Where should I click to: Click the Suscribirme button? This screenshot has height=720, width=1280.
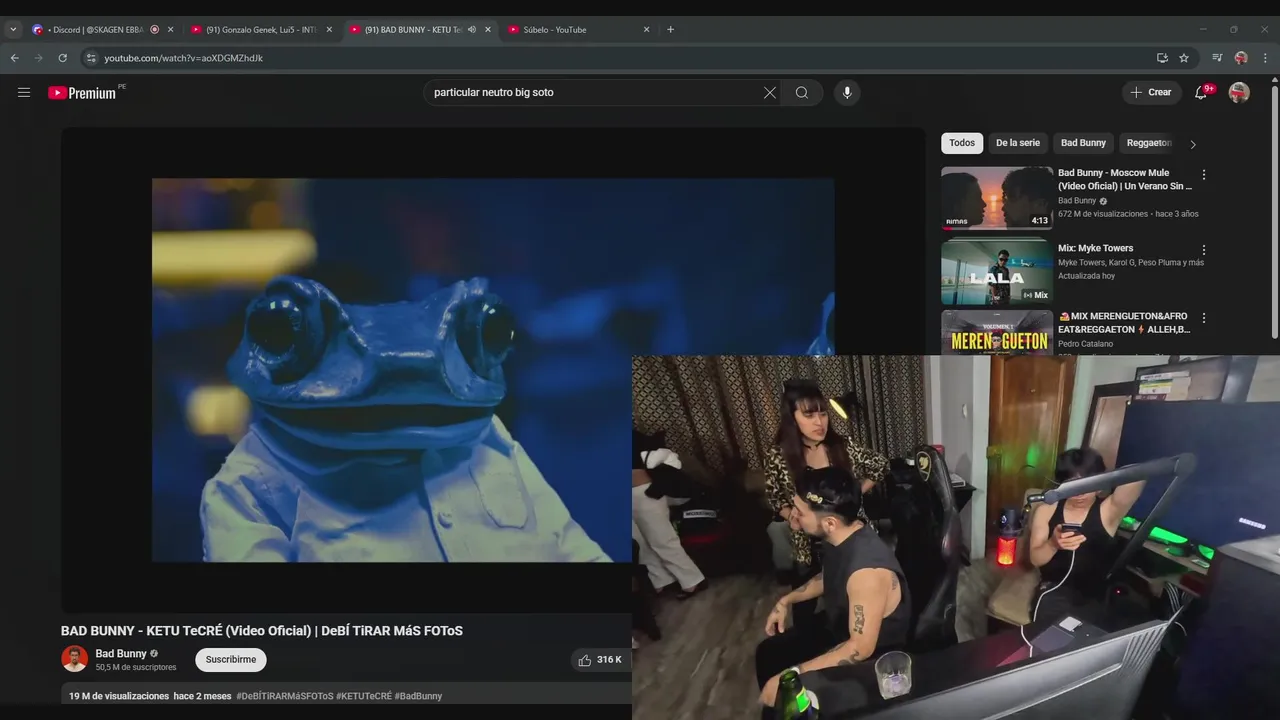(231, 659)
